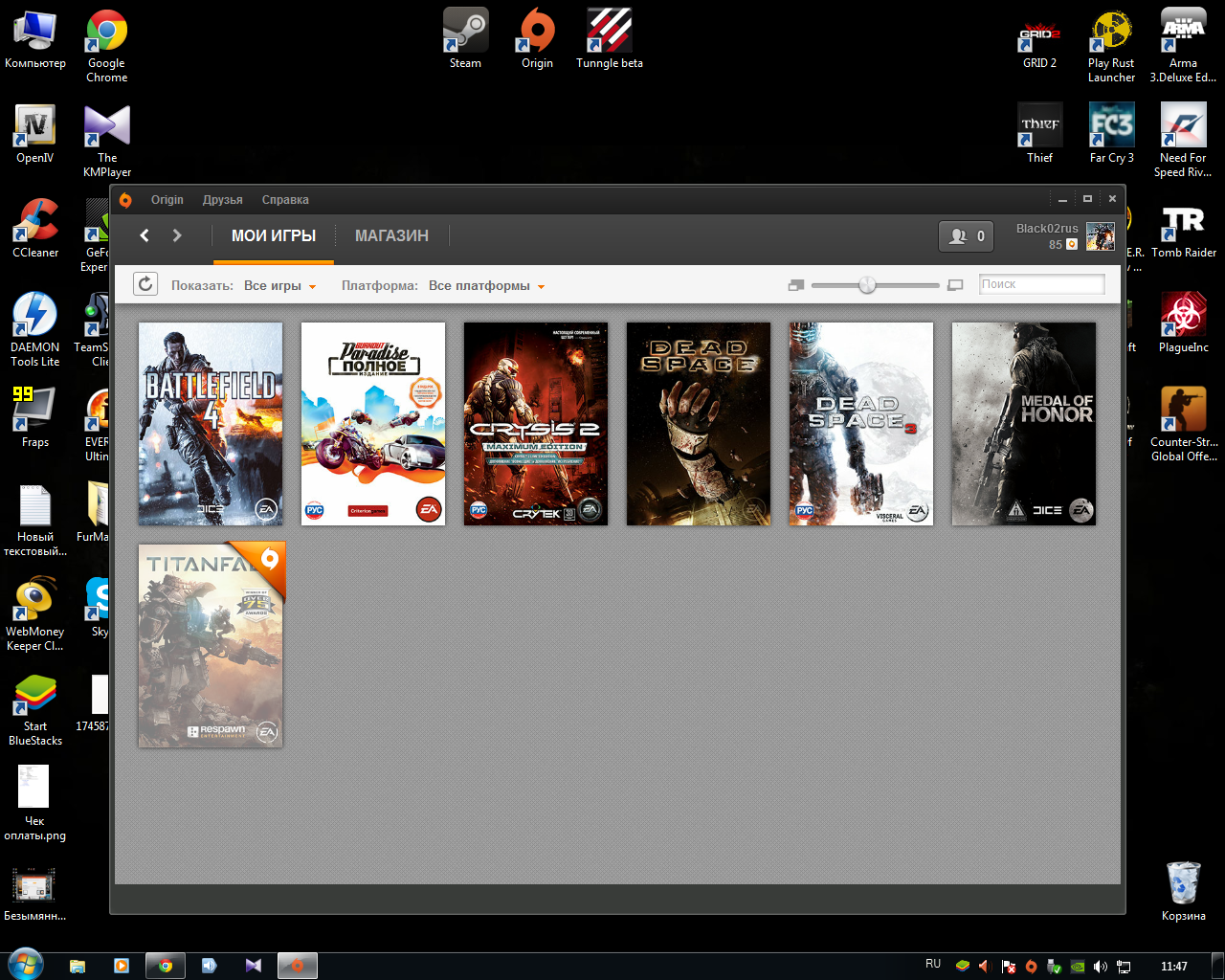Screen dimensions: 1225x980
Task: Click the Thief desktop shortcut
Action: [1040, 134]
